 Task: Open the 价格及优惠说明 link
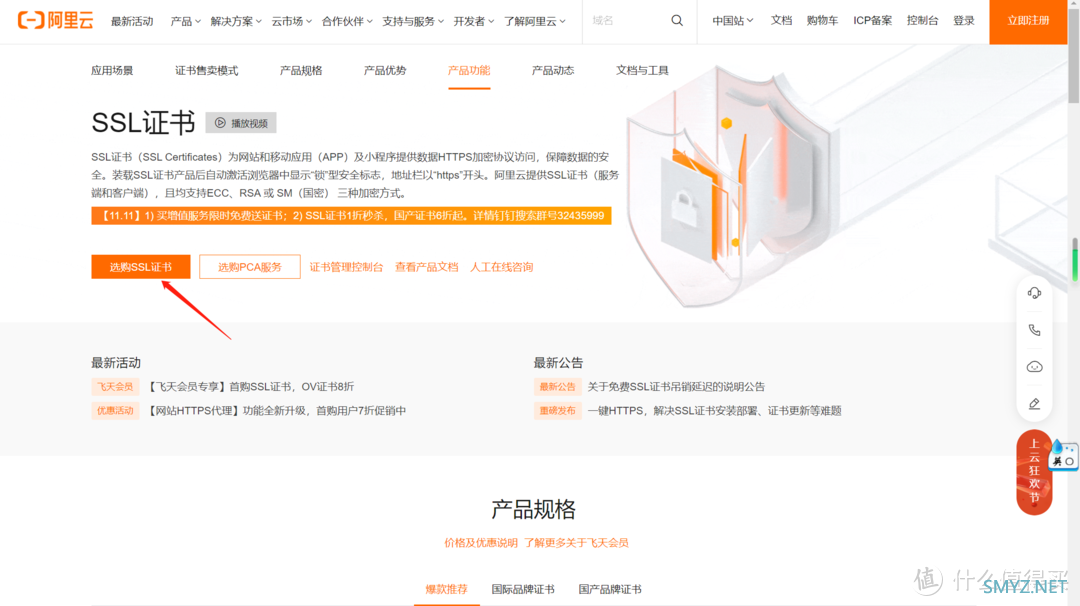tap(481, 543)
